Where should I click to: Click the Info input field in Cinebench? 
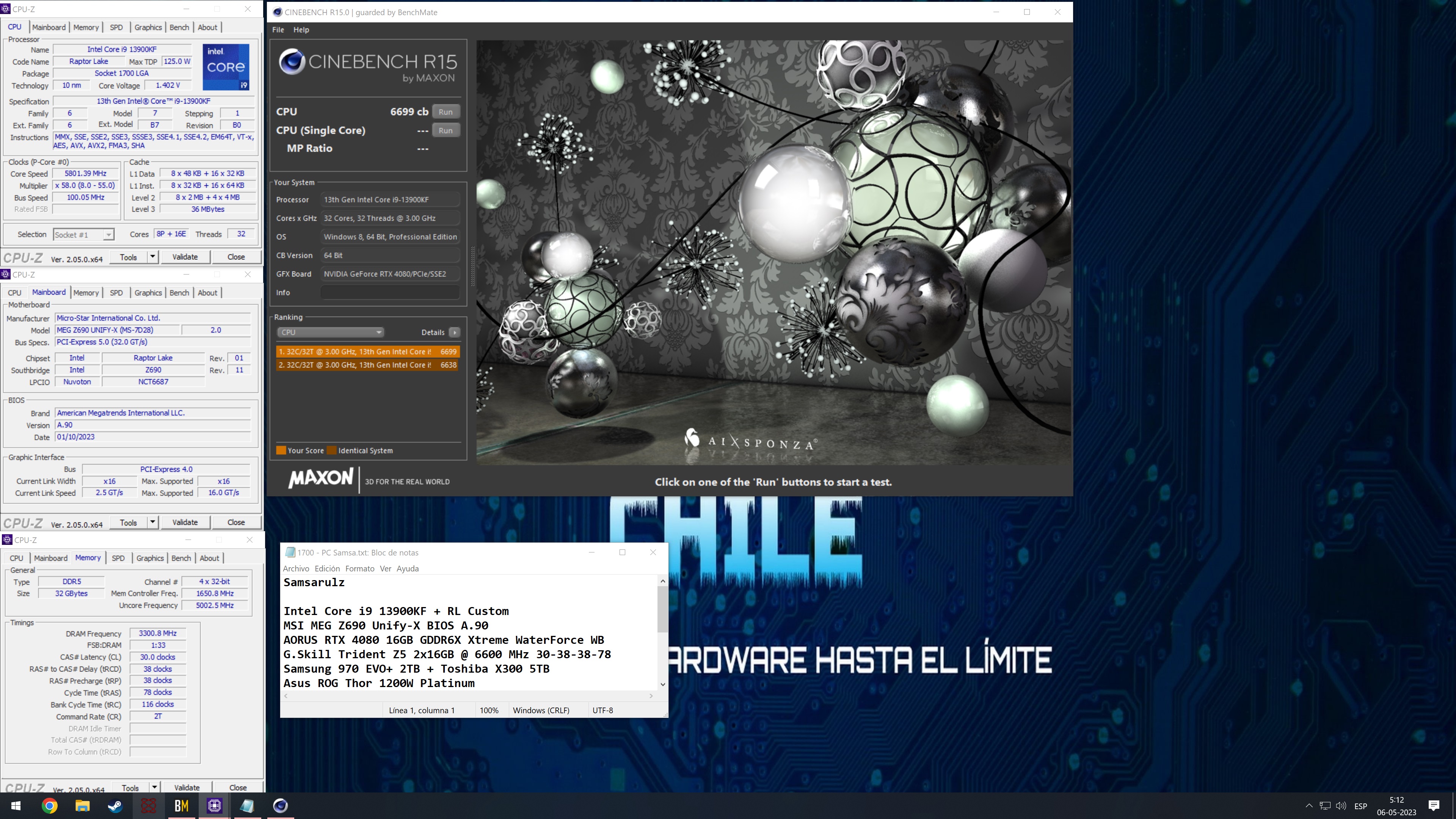pyautogui.click(x=390, y=293)
